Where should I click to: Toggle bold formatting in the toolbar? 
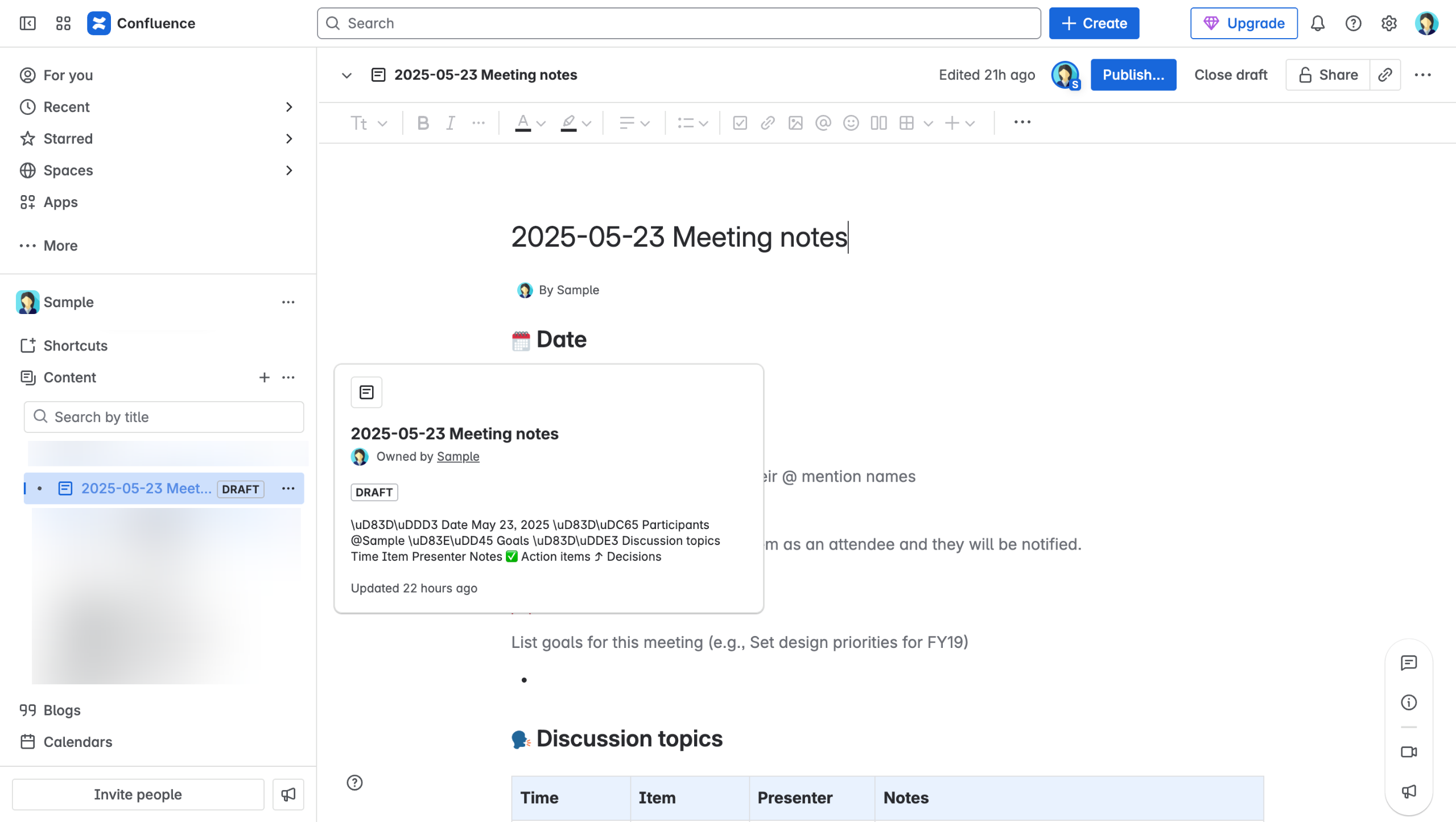point(423,123)
